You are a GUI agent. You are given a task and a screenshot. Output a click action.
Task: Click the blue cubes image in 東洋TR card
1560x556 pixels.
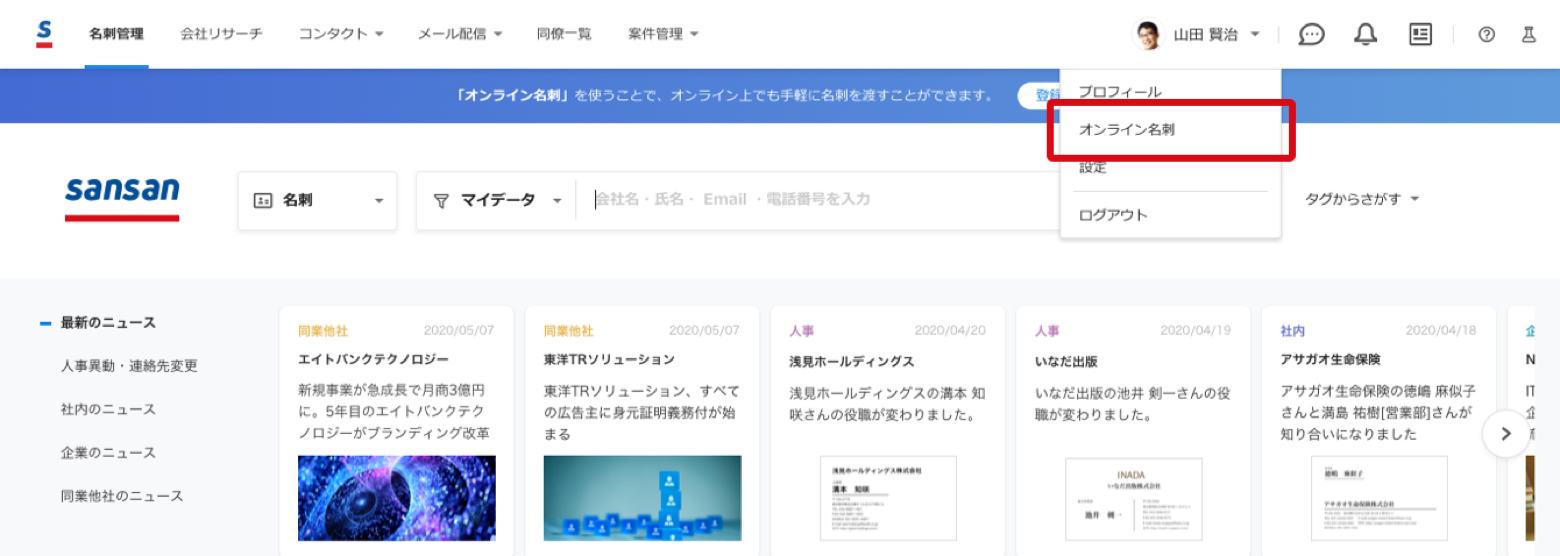click(643, 498)
